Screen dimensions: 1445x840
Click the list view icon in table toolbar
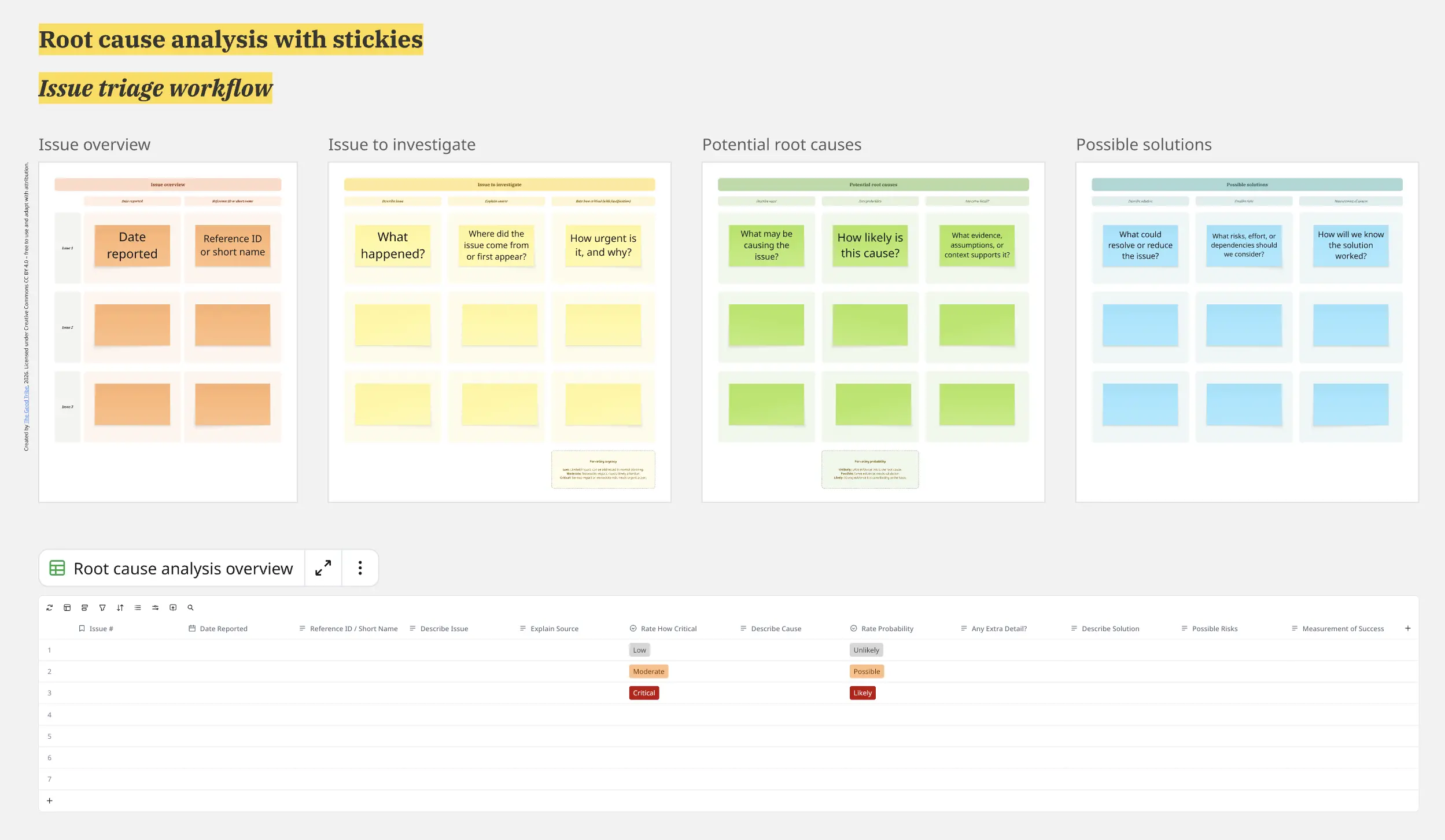coord(138,607)
